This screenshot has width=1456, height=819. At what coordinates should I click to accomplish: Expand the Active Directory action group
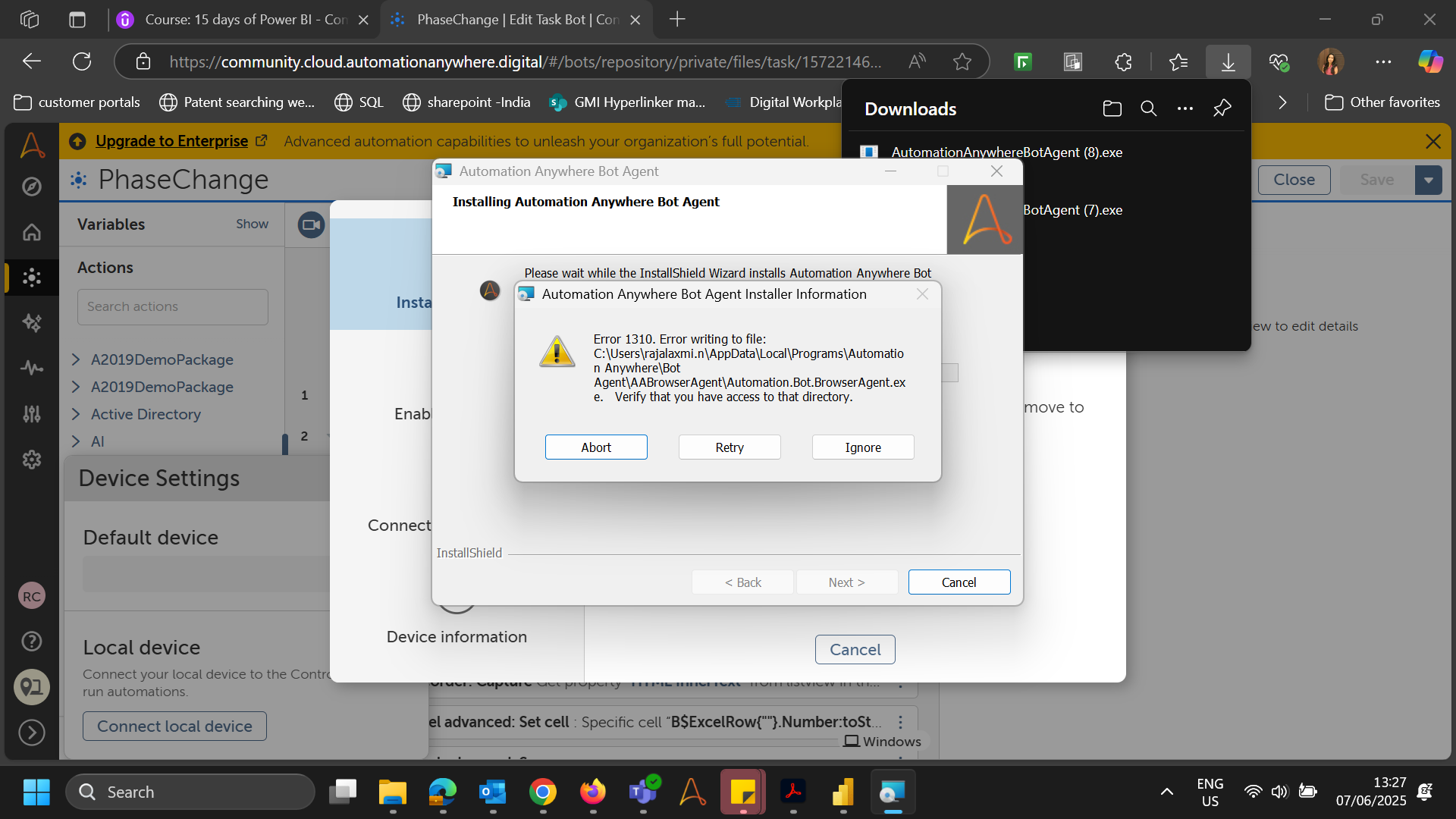[x=76, y=414]
